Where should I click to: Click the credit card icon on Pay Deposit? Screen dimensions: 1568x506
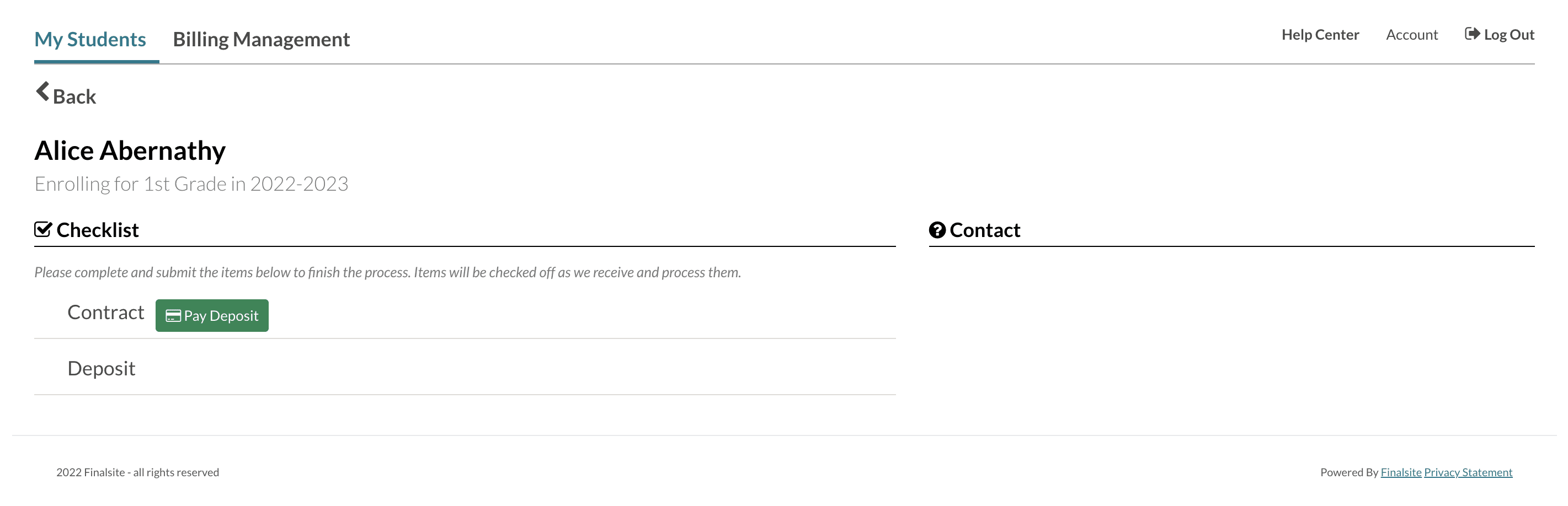tap(173, 316)
